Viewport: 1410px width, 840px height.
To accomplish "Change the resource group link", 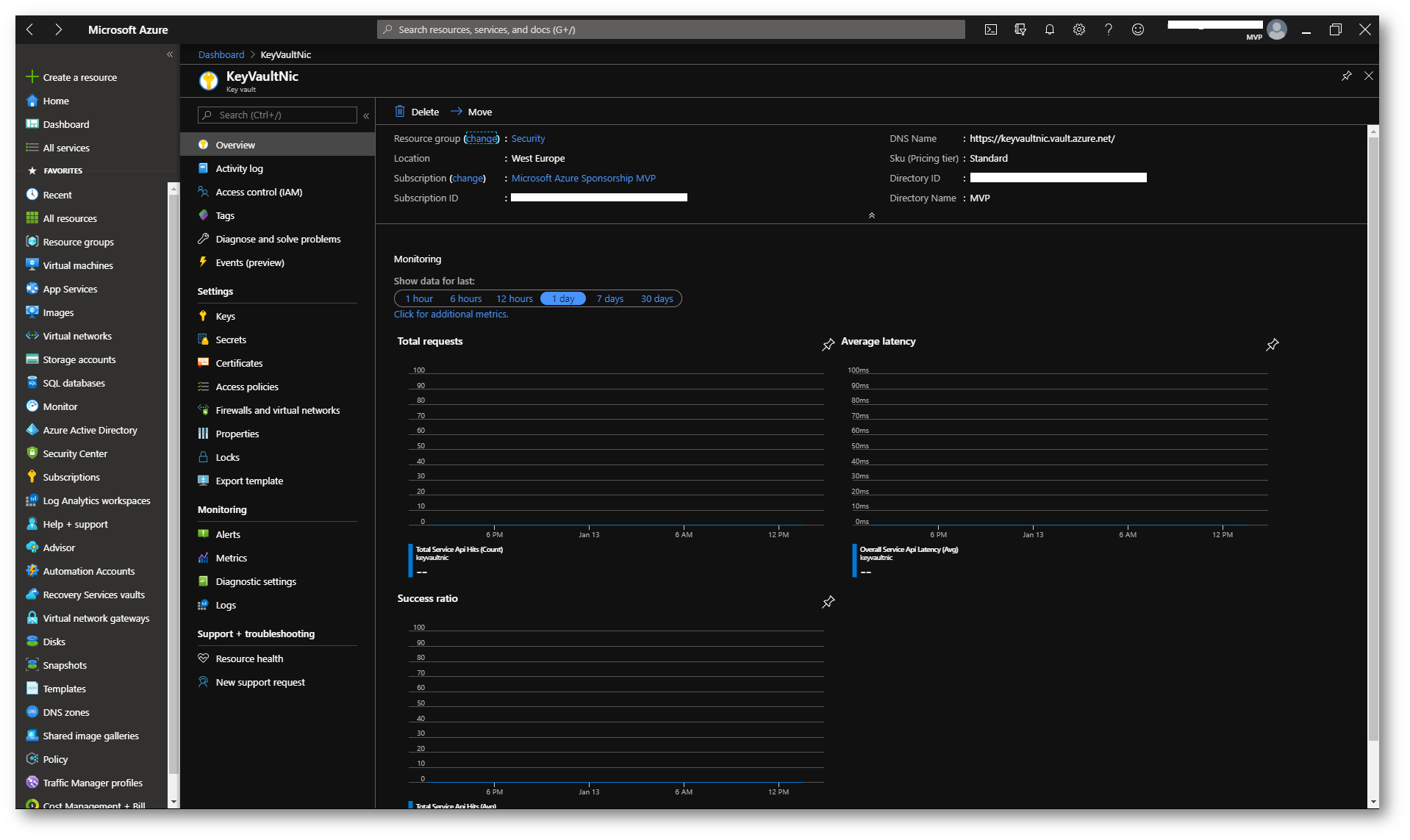I will pos(482,138).
